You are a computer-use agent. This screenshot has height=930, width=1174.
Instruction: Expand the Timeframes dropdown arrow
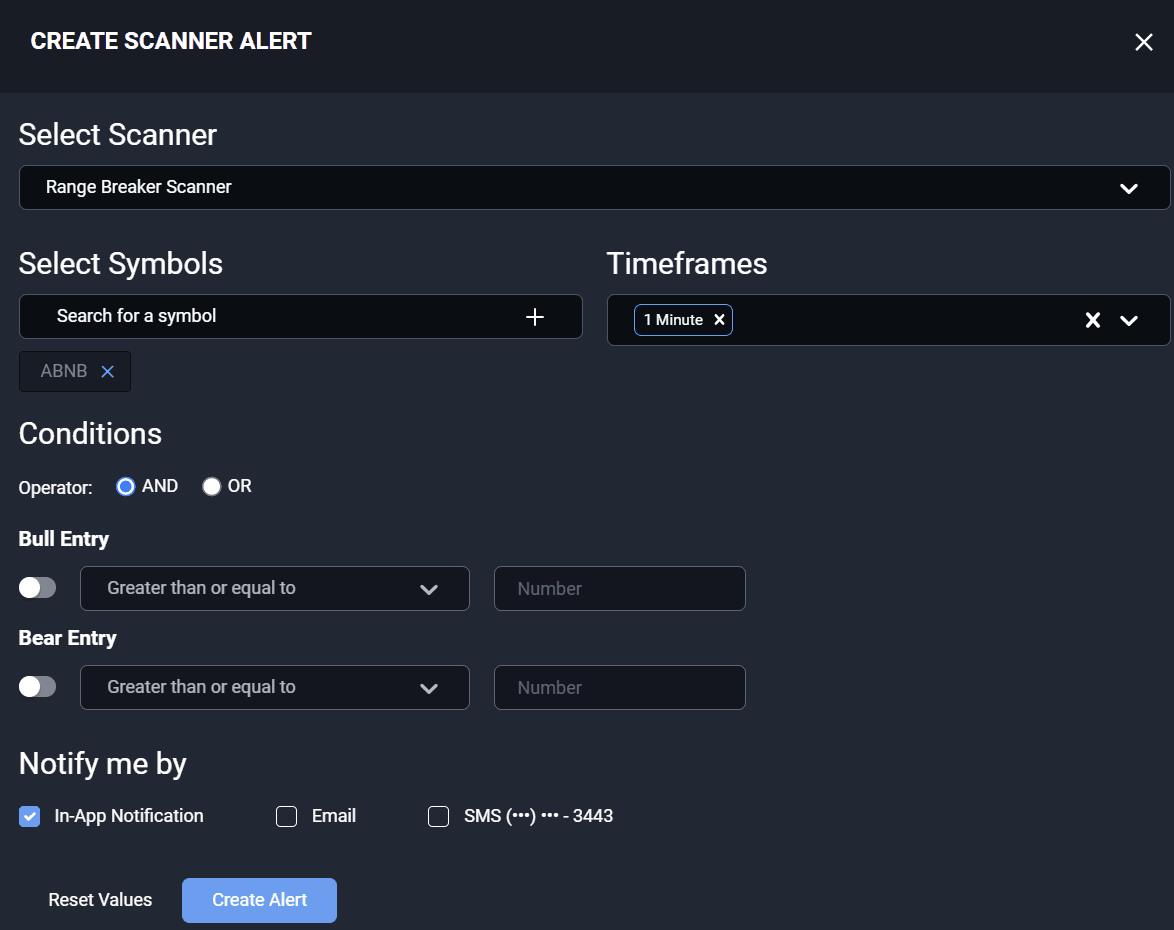pos(1129,320)
